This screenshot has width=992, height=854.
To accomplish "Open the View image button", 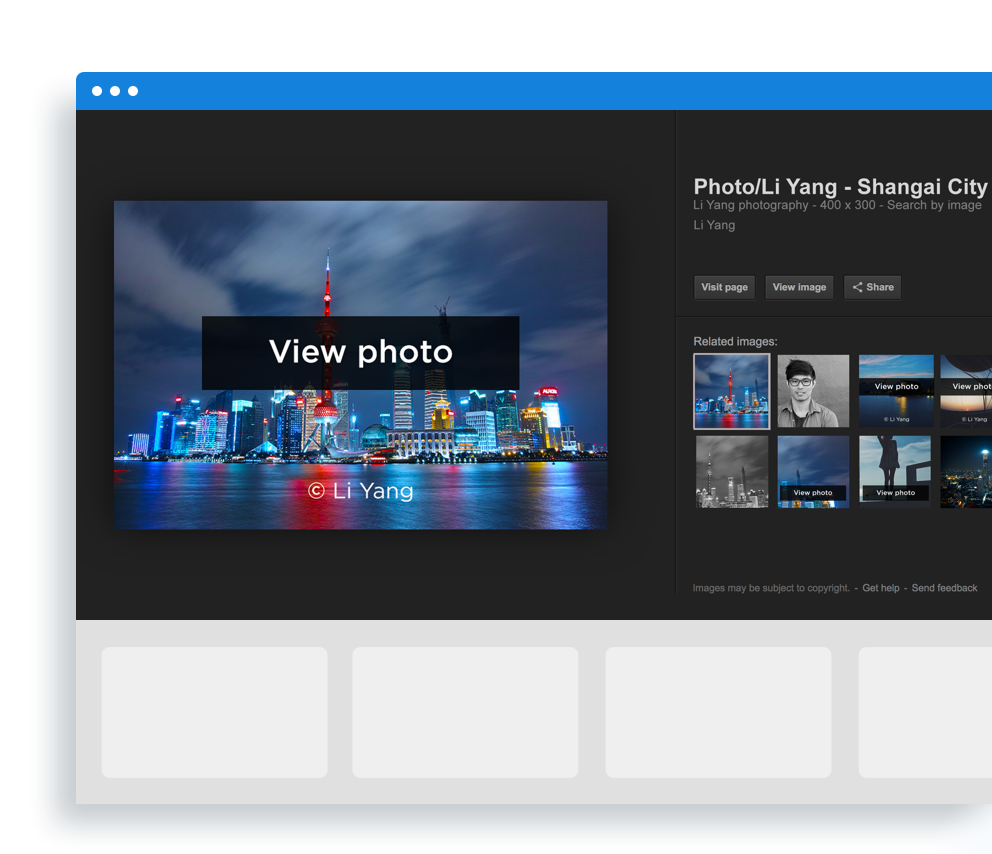I will pyautogui.click(x=799, y=287).
